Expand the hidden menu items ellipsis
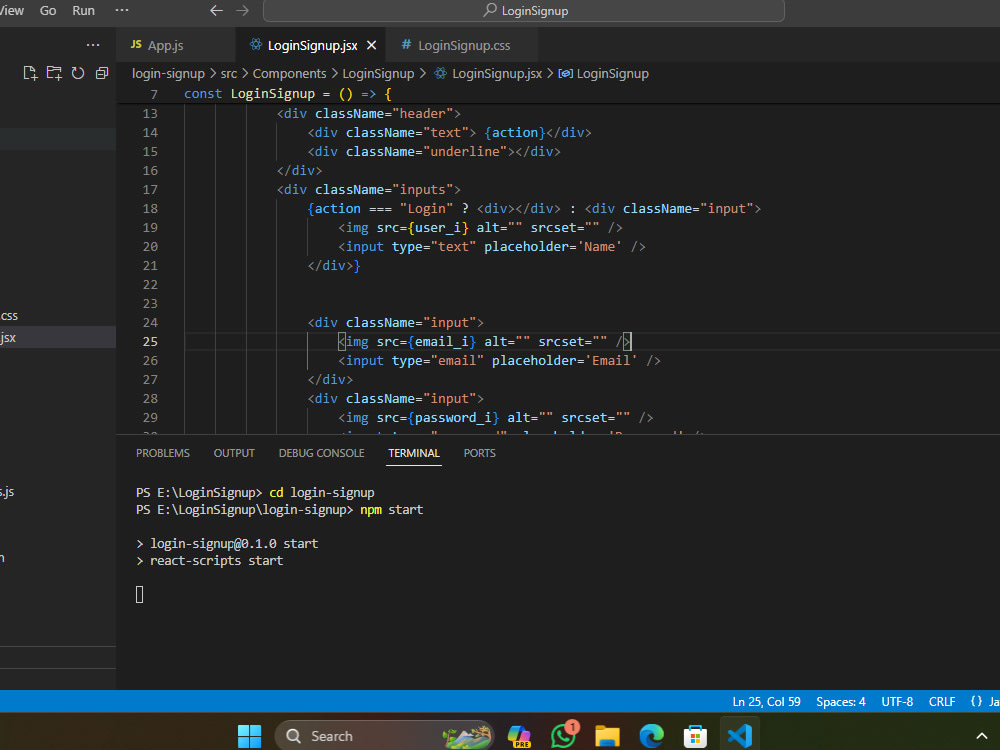Viewport: 1000px width, 750px height. click(122, 10)
